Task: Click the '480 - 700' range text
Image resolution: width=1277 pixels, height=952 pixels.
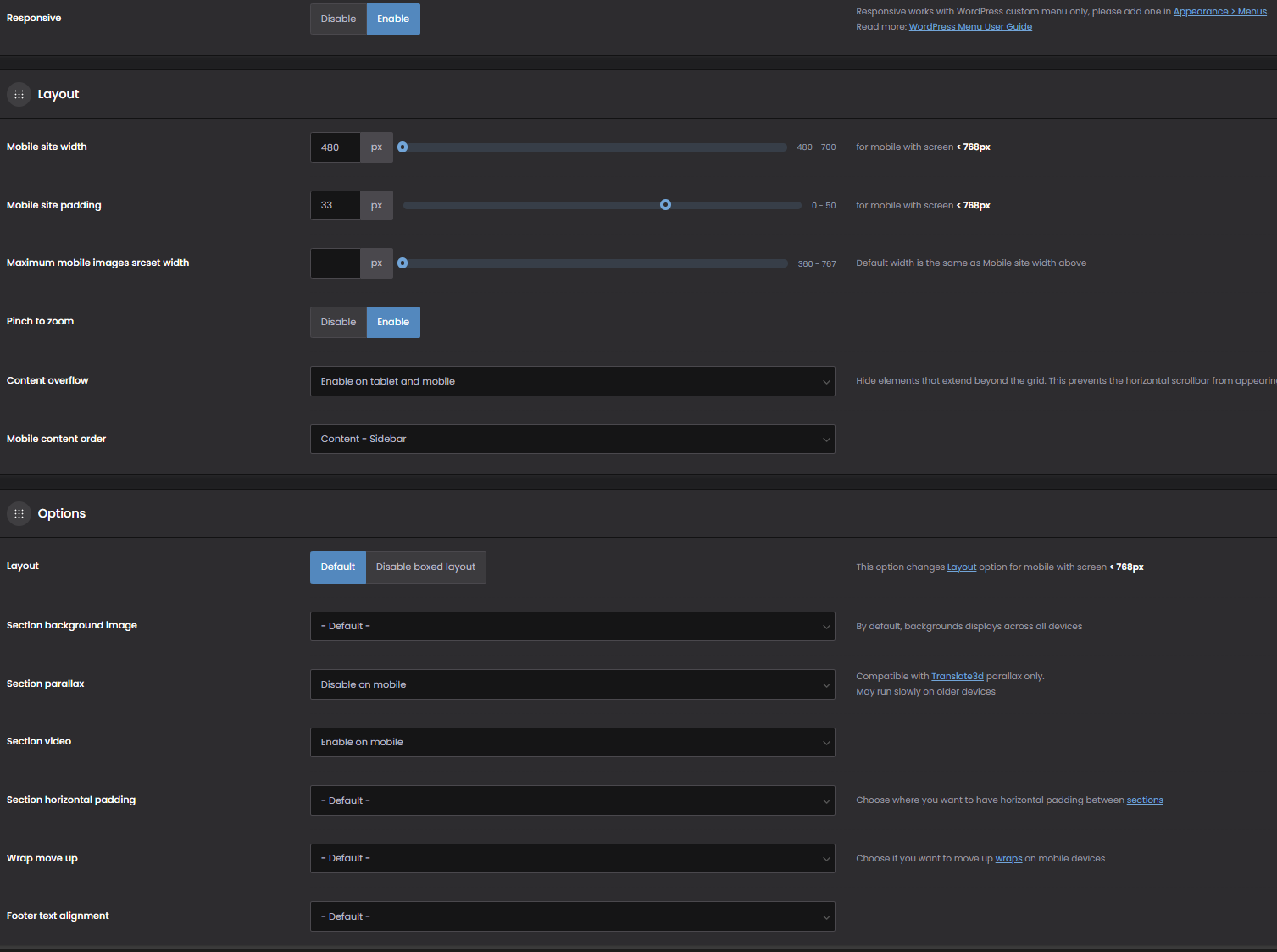Action: [816, 147]
